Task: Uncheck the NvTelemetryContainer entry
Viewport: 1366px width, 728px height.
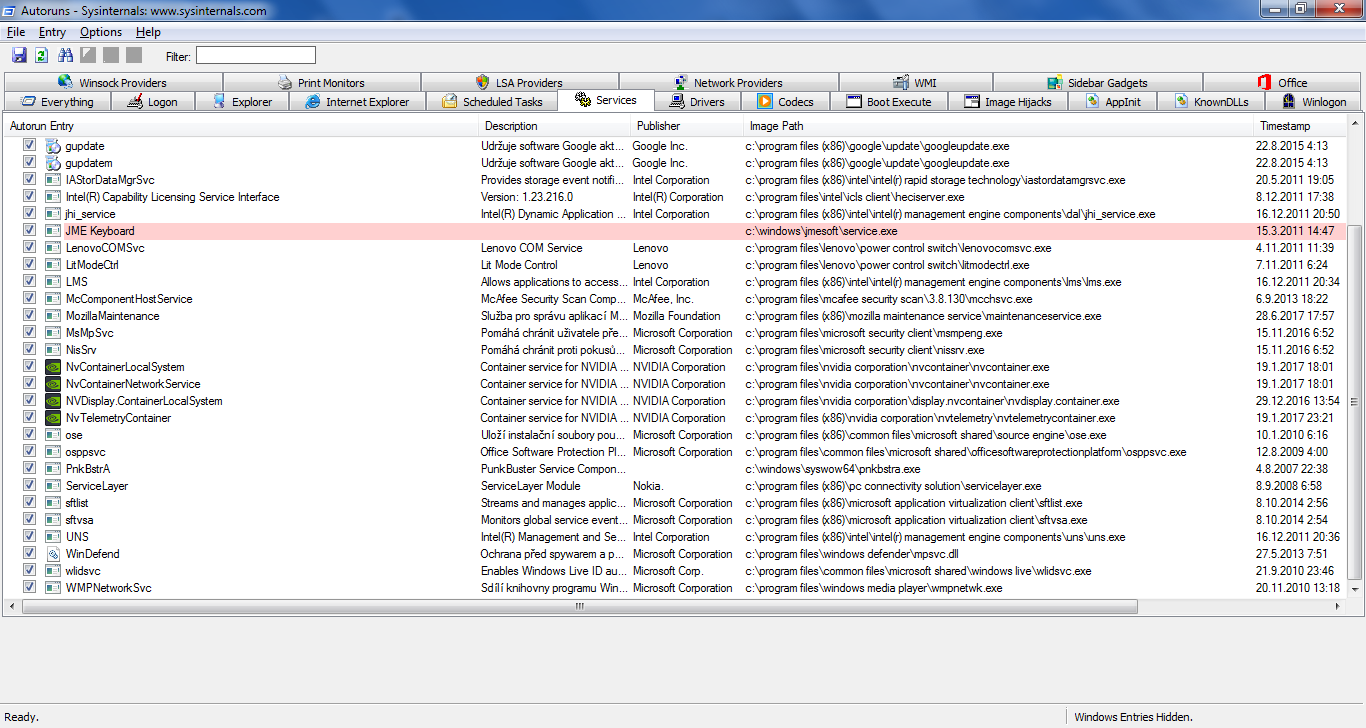Action: 29,418
